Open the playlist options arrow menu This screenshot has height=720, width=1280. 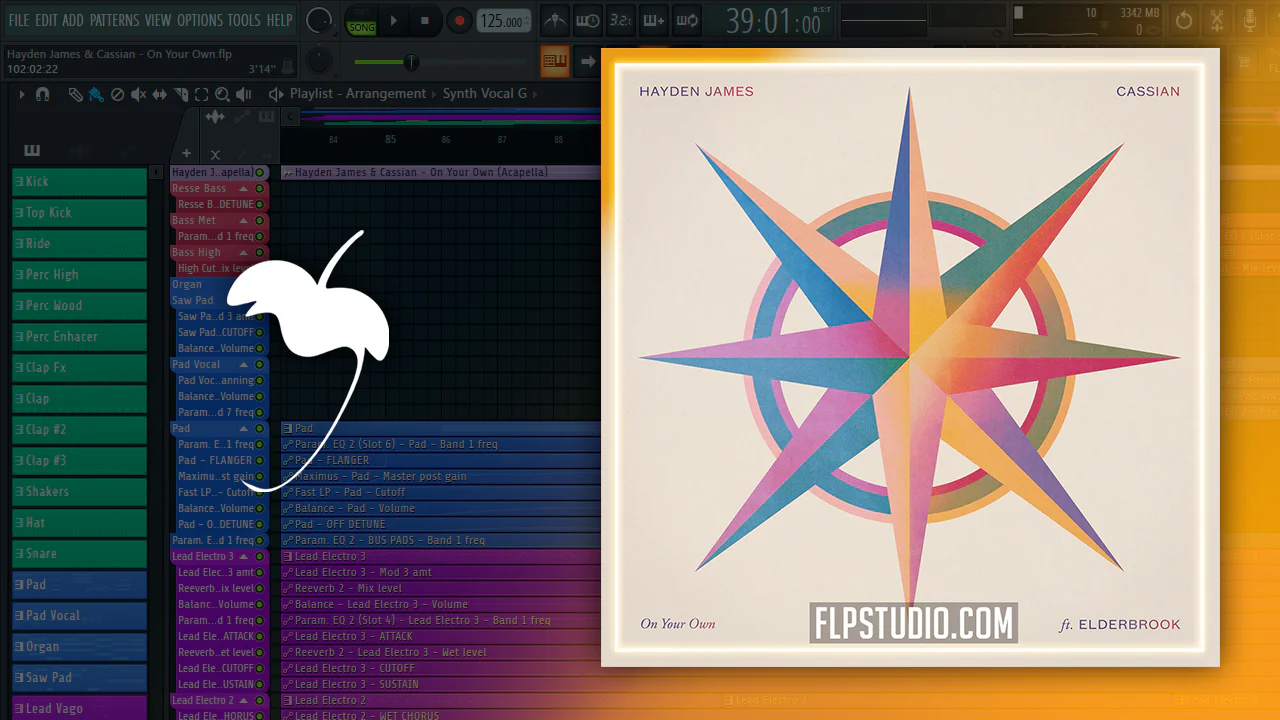pos(21,94)
